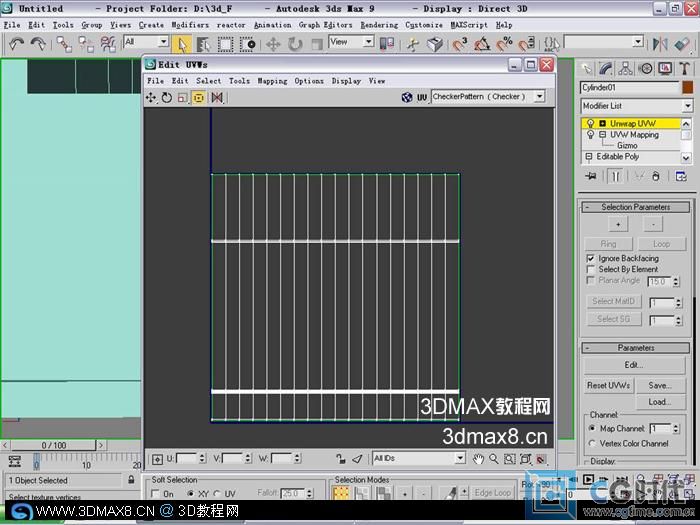
Task: Select Map Channel radio button
Action: coord(592,428)
